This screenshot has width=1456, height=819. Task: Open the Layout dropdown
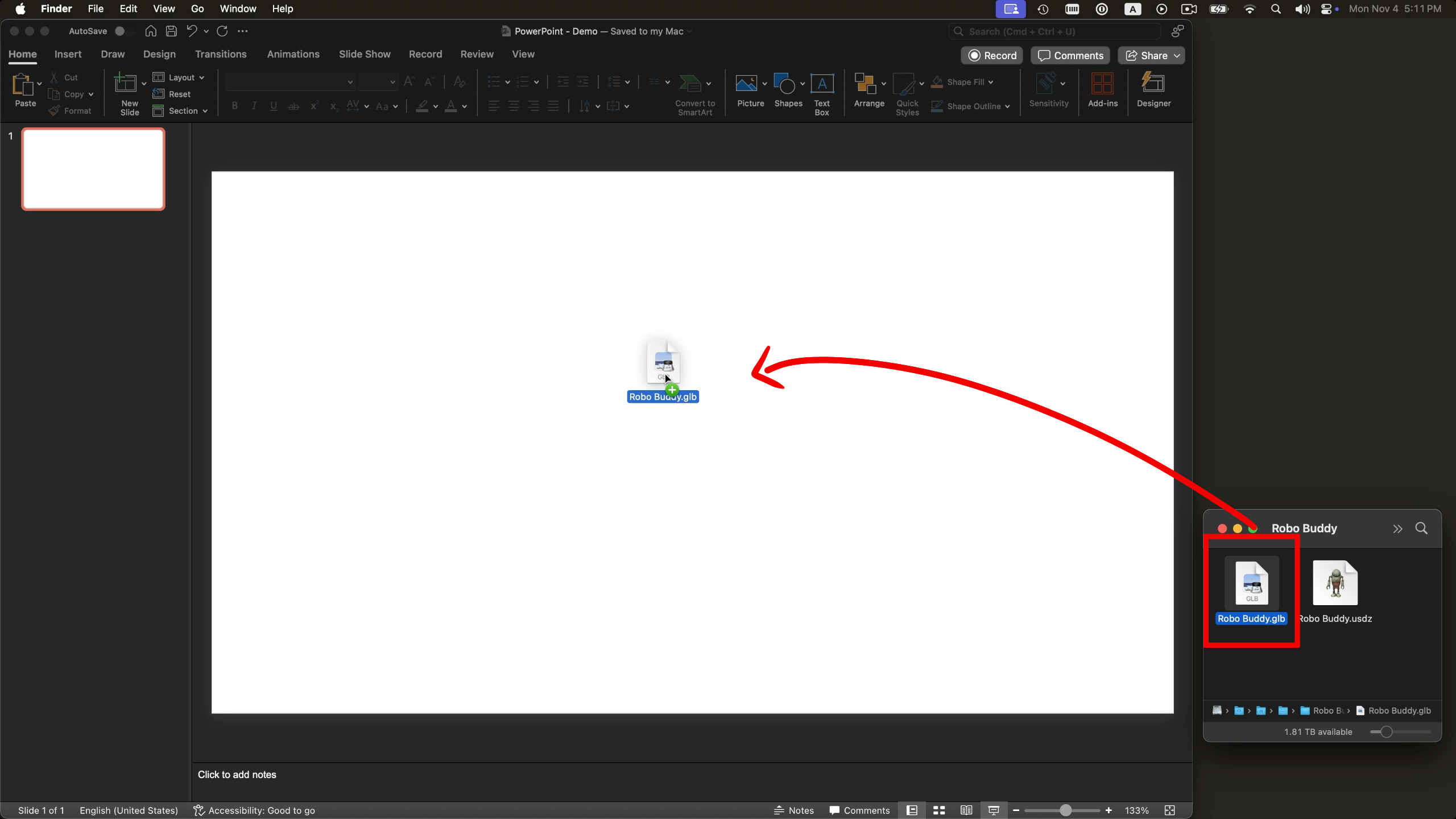pyautogui.click(x=179, y=77)
